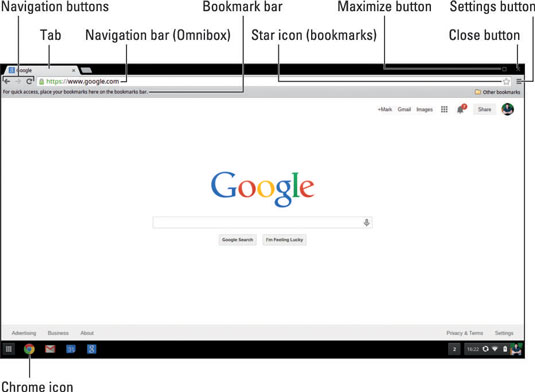Click I'm Feeling Lucky button
This screenshot has width=535, height=392.
[284, 240]
